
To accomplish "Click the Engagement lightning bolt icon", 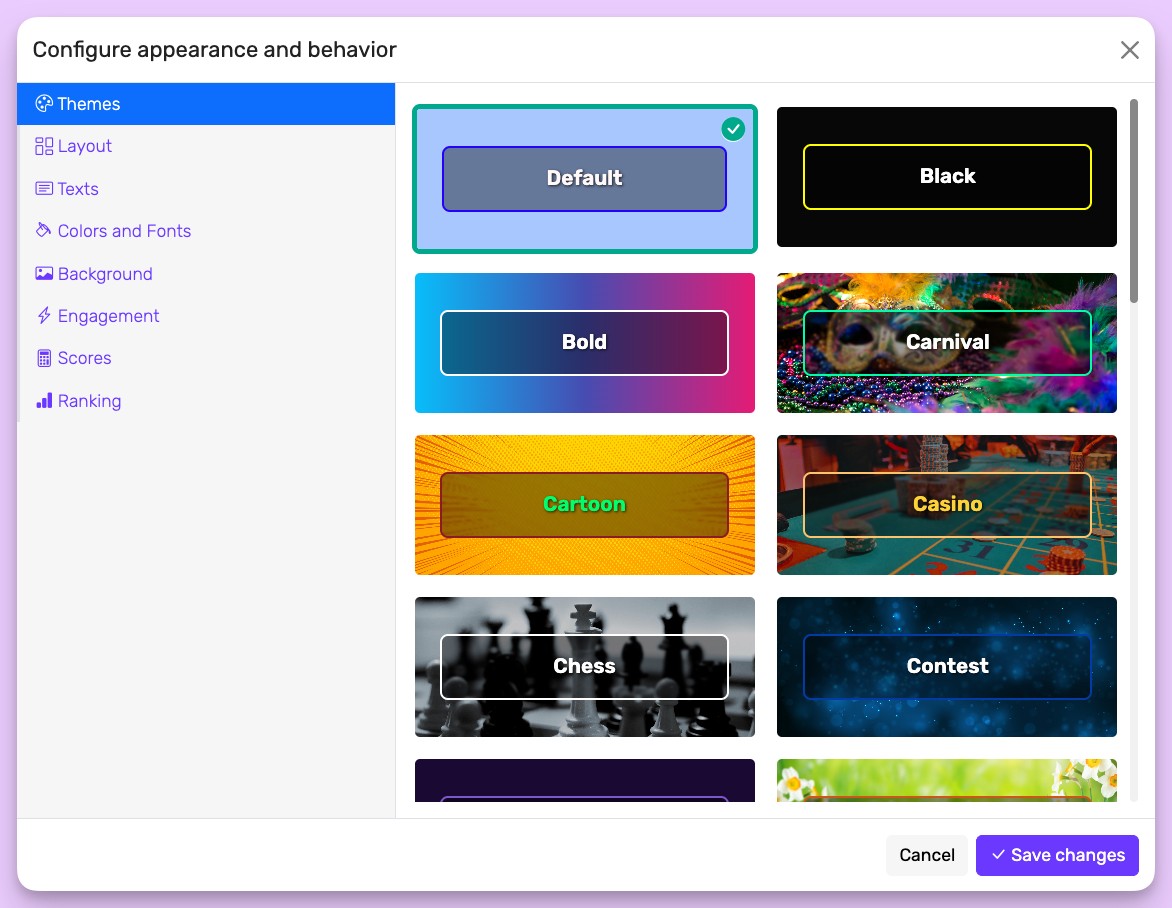I will pyautogui.click(x=44, y=315).
